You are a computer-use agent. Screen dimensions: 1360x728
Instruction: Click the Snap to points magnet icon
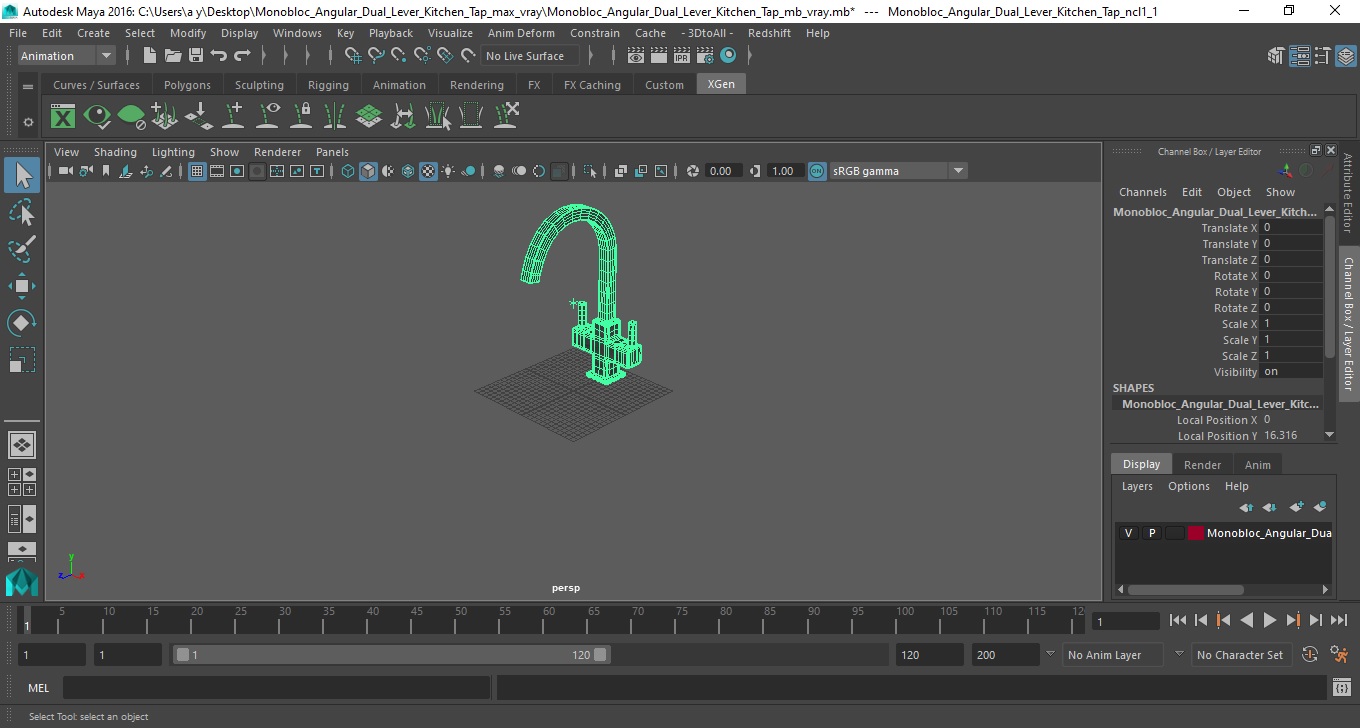coord(399,56)
